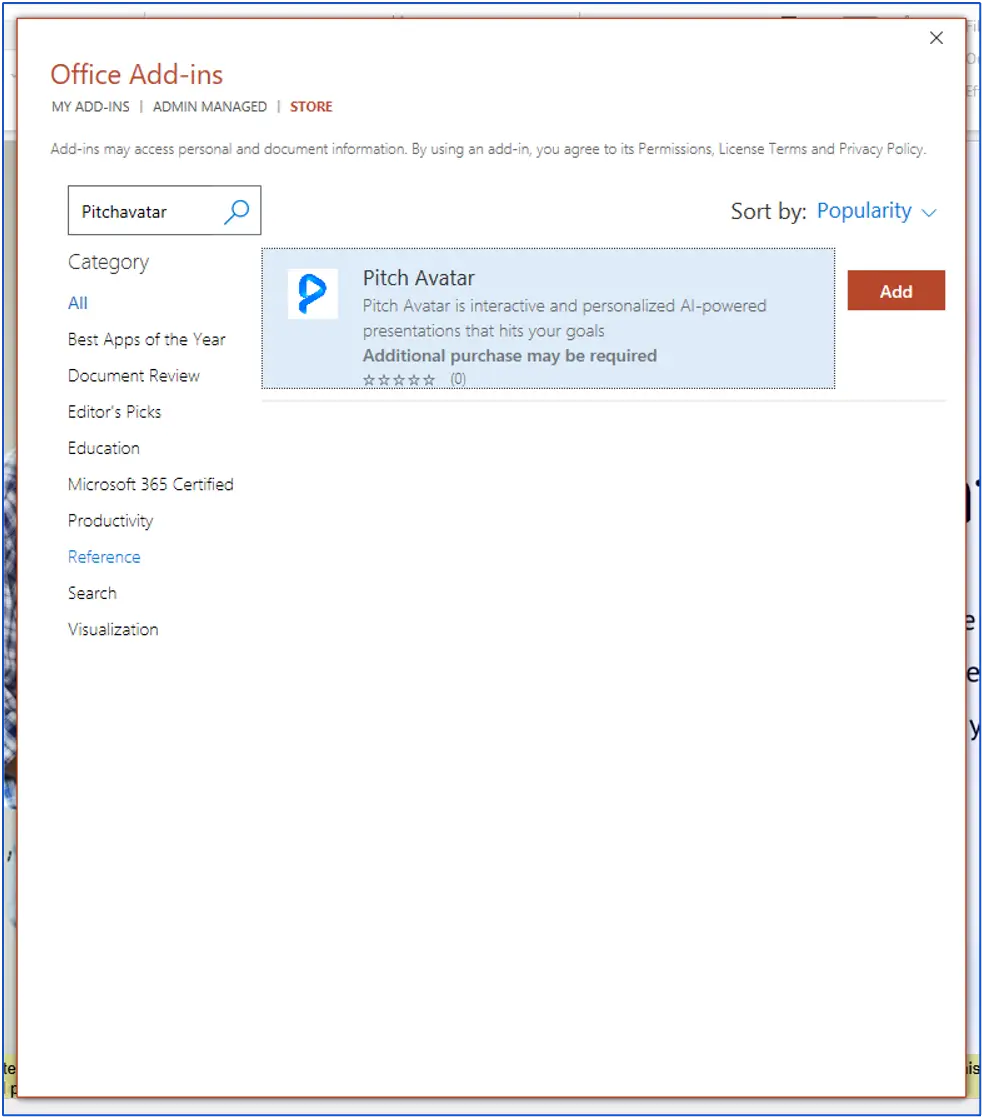Open the Pitch Avatar title link

pyautogui.click(x=418, y=278)
